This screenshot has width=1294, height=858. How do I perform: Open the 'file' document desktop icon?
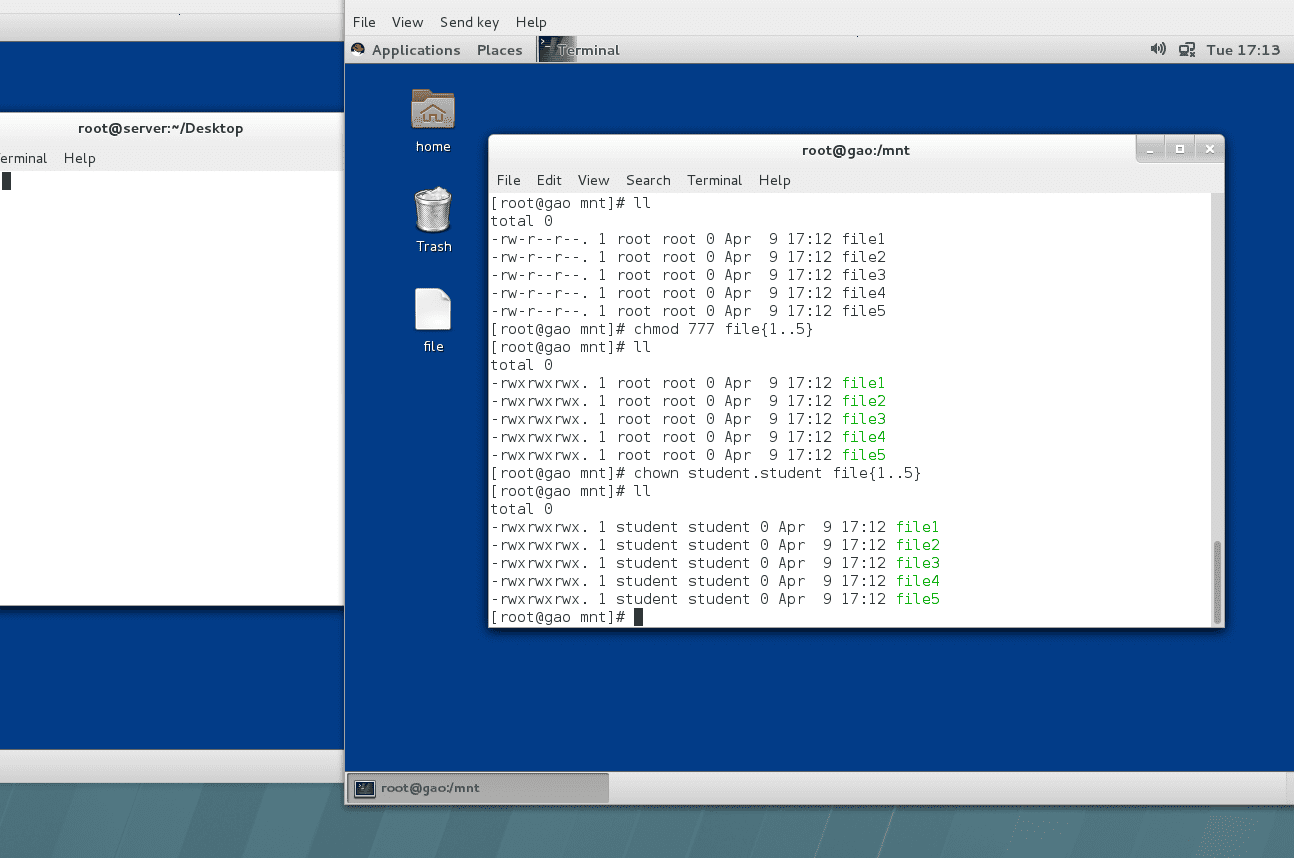(433, 310)
